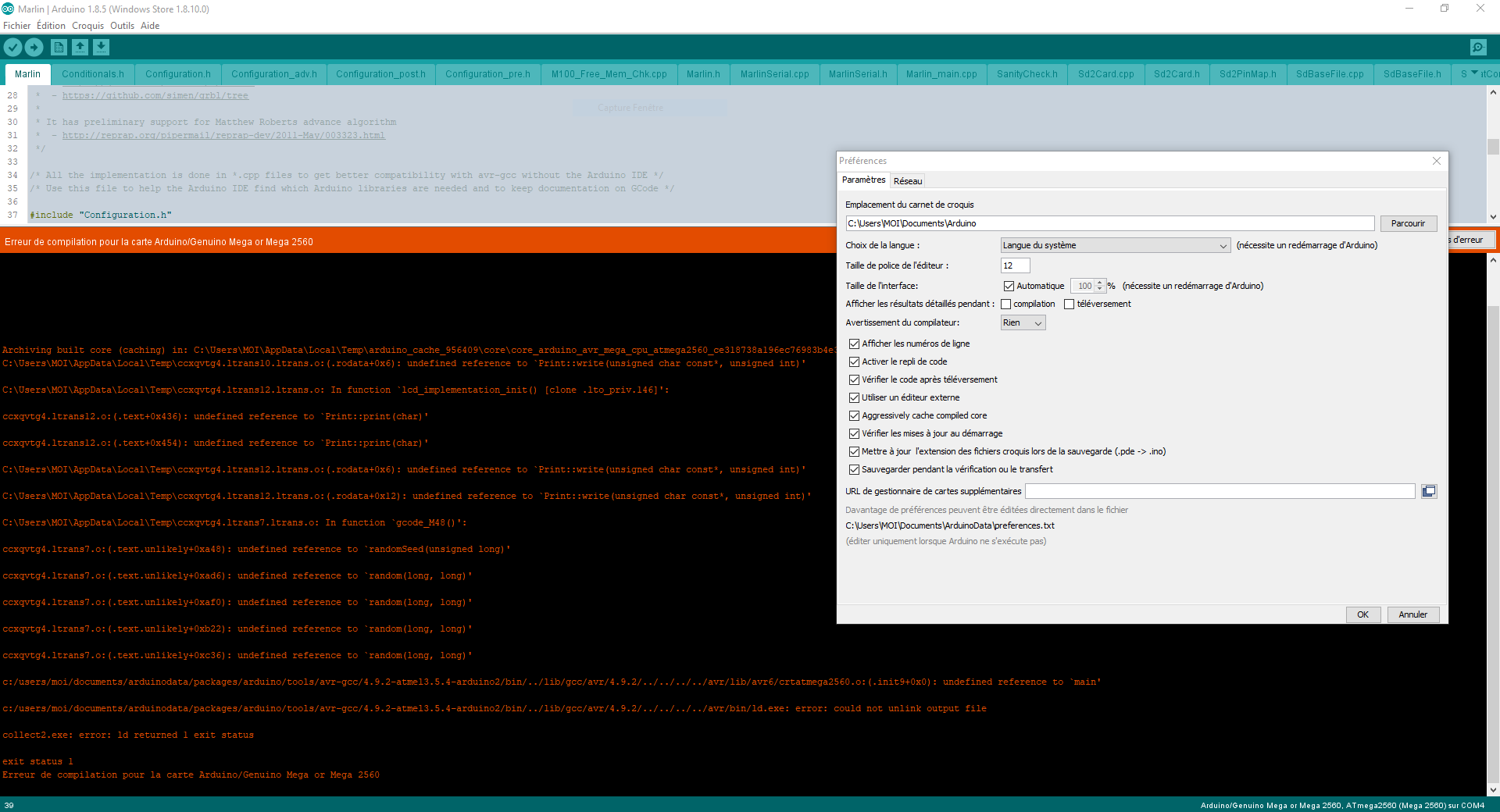Click the Upload arrow toolbar icon
The width and height of the screenshot is (1500, 812).
[x=34, y=48]
